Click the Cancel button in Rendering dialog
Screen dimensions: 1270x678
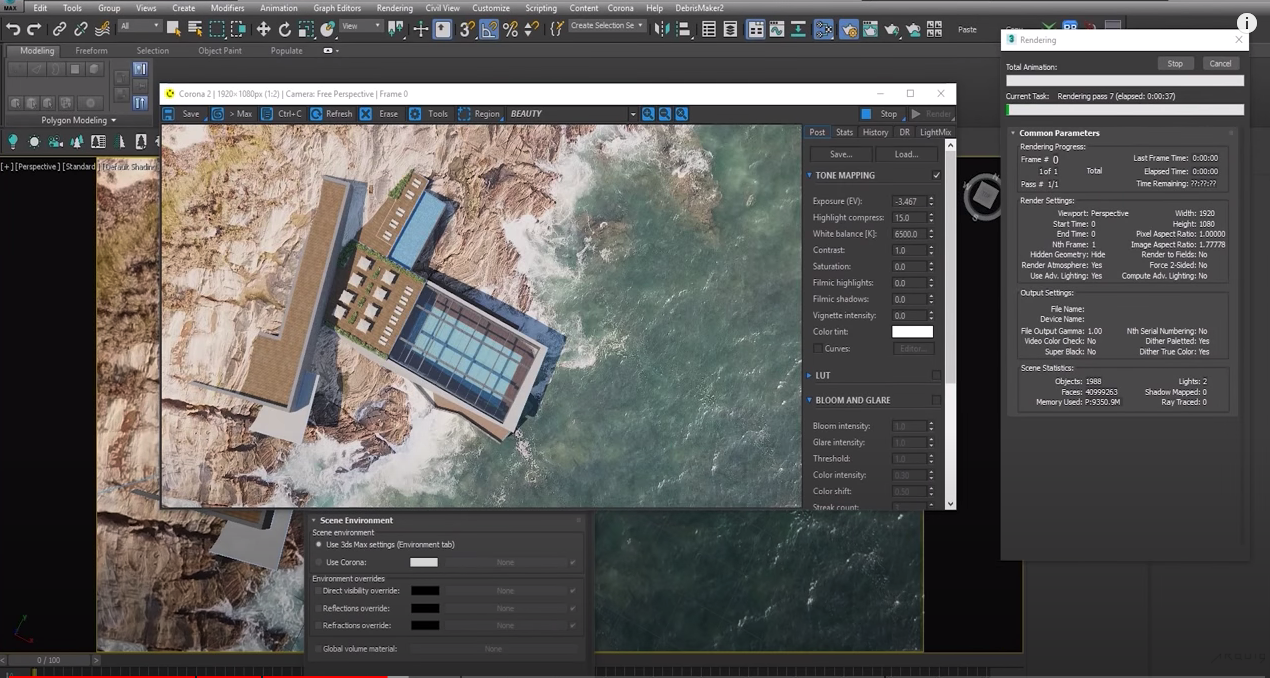1220,64
